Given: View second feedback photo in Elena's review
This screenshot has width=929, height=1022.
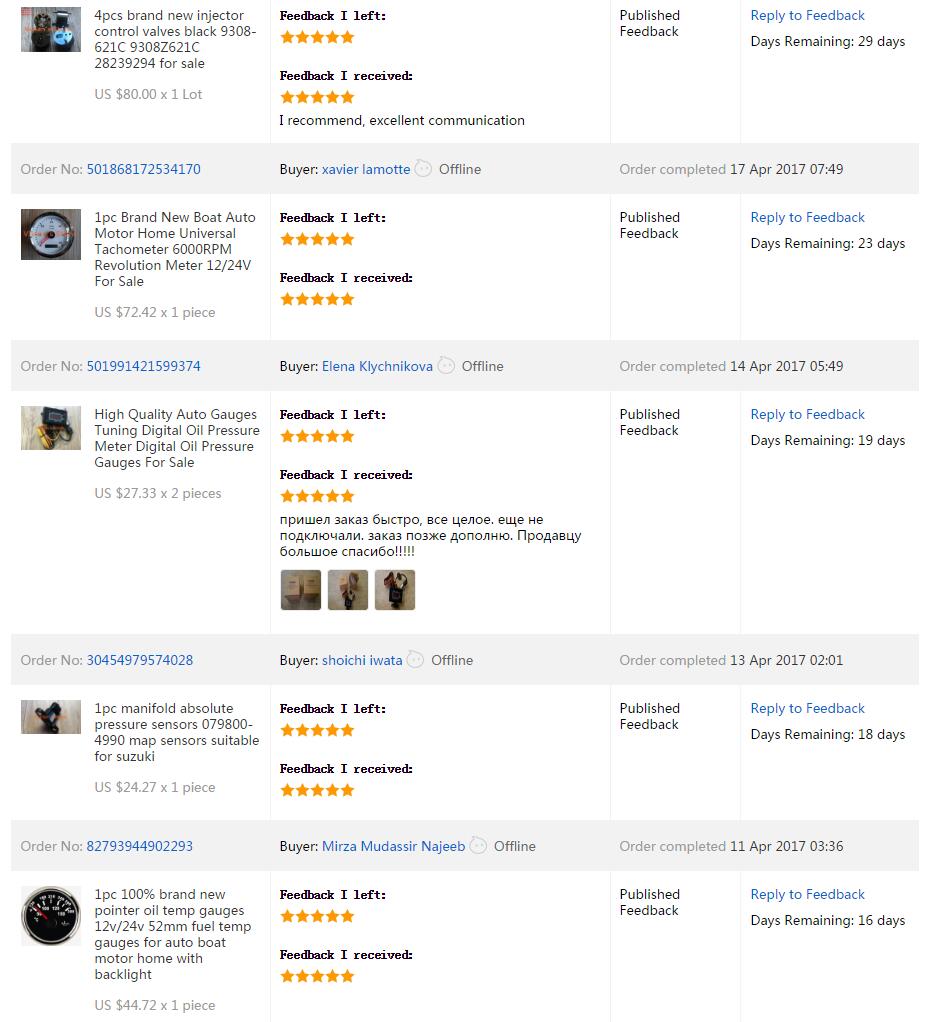Looking at the screenshot, I should tap(348, 590).
